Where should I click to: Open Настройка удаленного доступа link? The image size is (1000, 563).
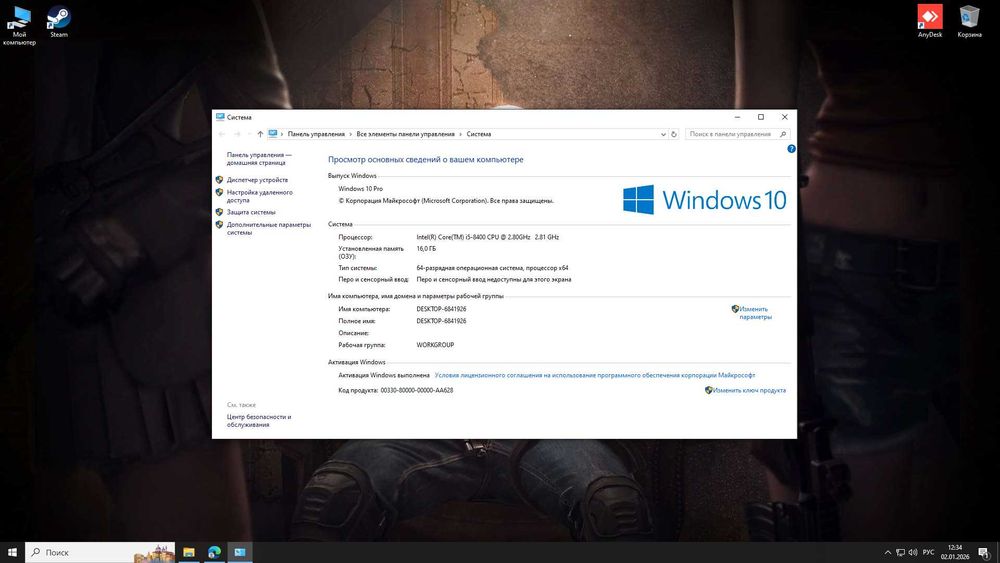click(x=260, y=196)
